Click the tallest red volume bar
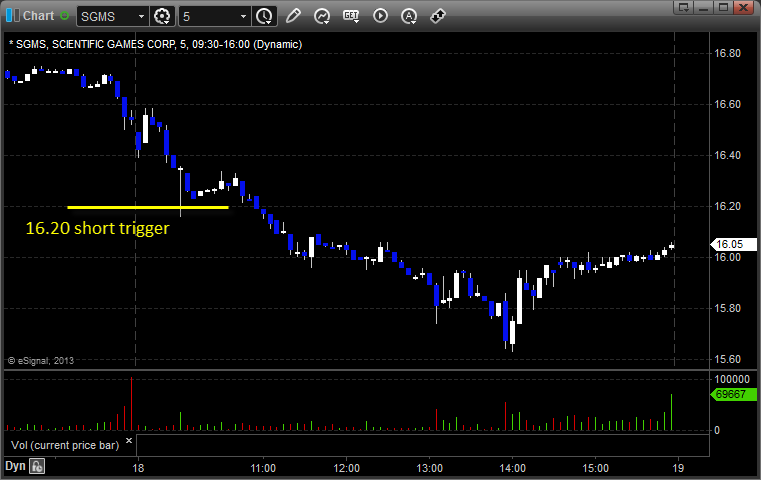The image size is (761, 480). pos(131,404)
